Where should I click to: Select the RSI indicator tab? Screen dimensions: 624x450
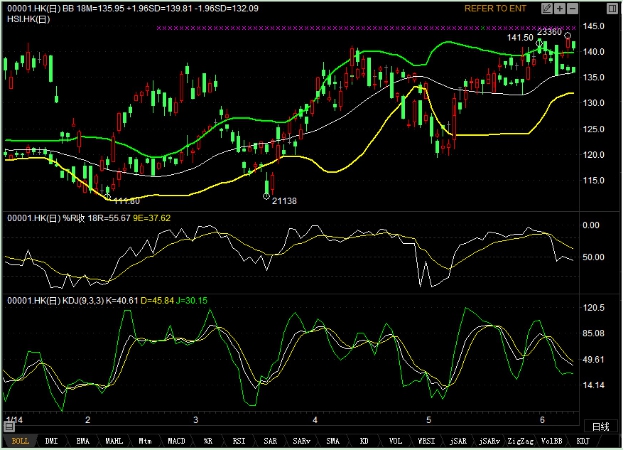(x=239, y=440)
